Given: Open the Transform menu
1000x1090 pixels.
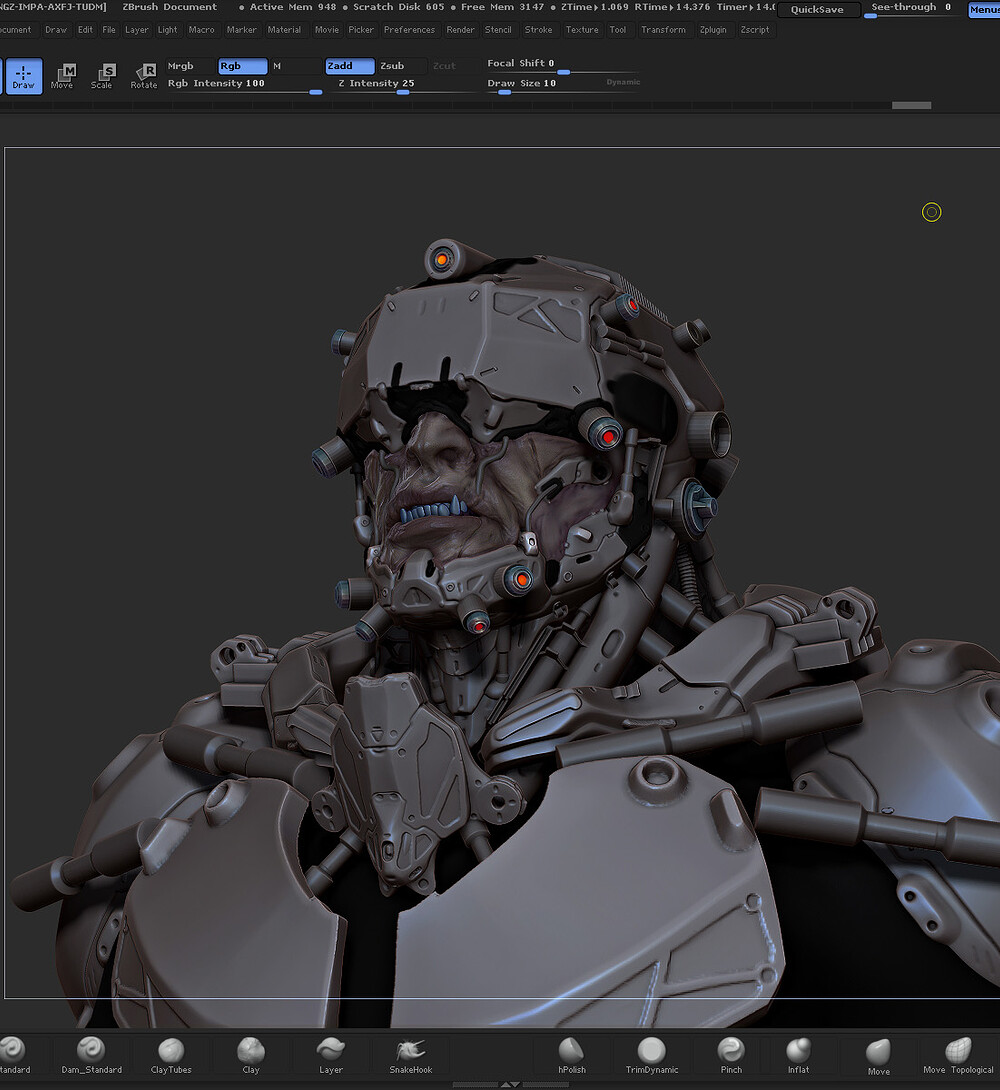Looking at the screenshot, I should [664, 30].
